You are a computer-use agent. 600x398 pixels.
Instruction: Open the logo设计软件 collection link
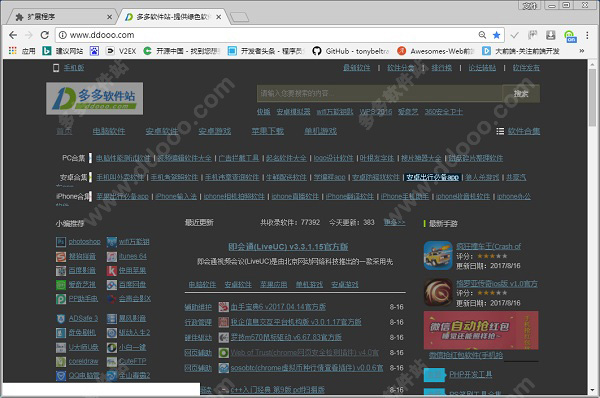[333, 158]
